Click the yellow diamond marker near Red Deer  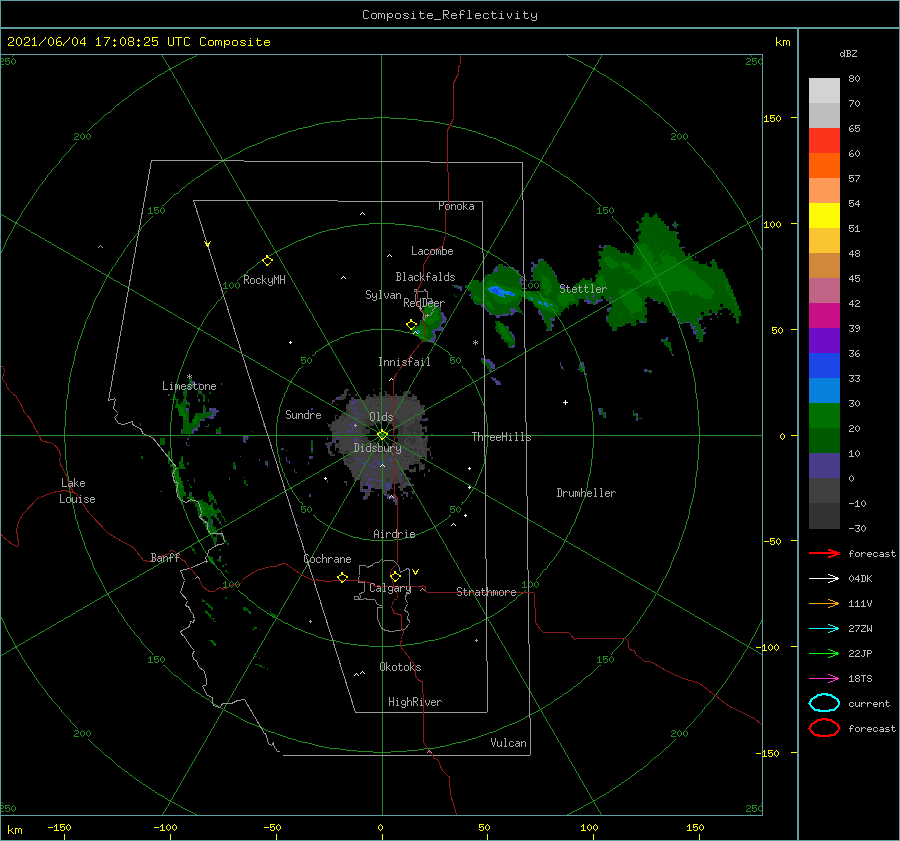click(411, 324)
